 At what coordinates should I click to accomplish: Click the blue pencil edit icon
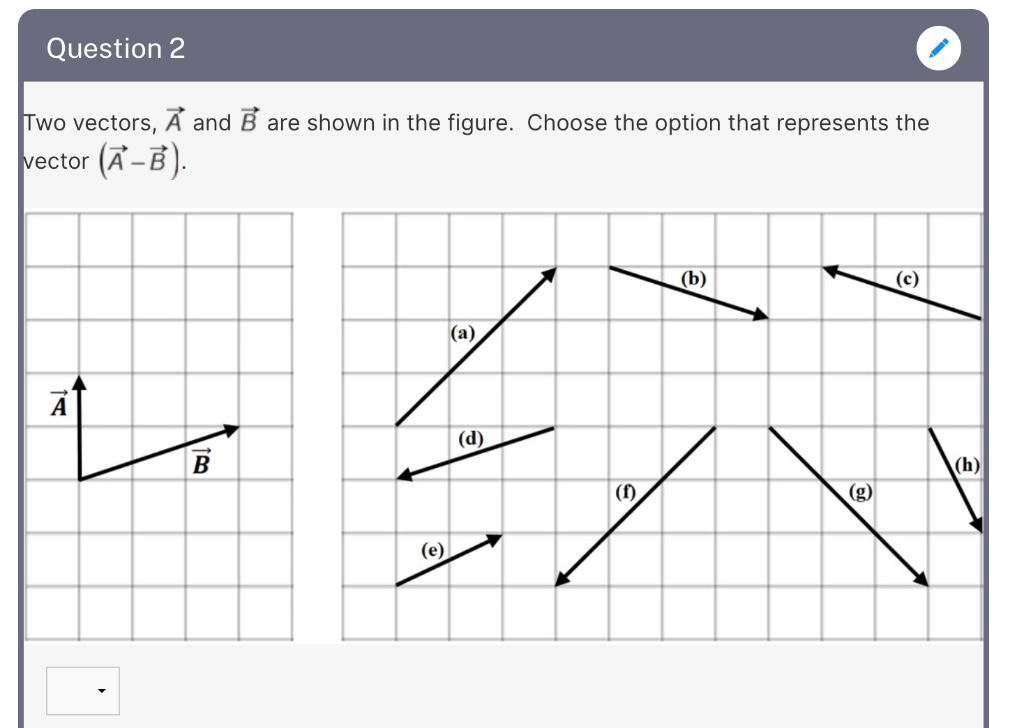[x=938, y=48]
